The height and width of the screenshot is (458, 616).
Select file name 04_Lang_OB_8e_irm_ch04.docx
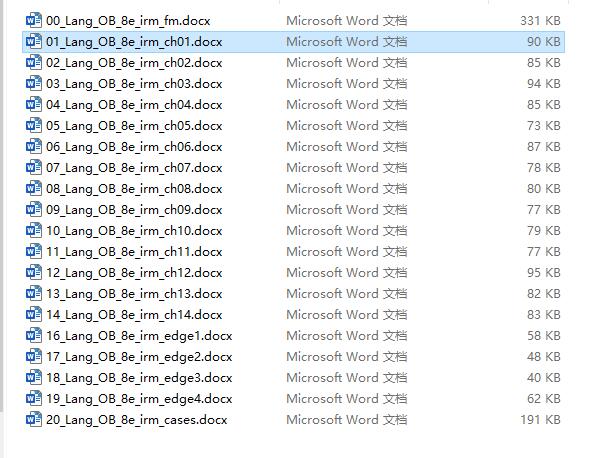click(134, 105)
